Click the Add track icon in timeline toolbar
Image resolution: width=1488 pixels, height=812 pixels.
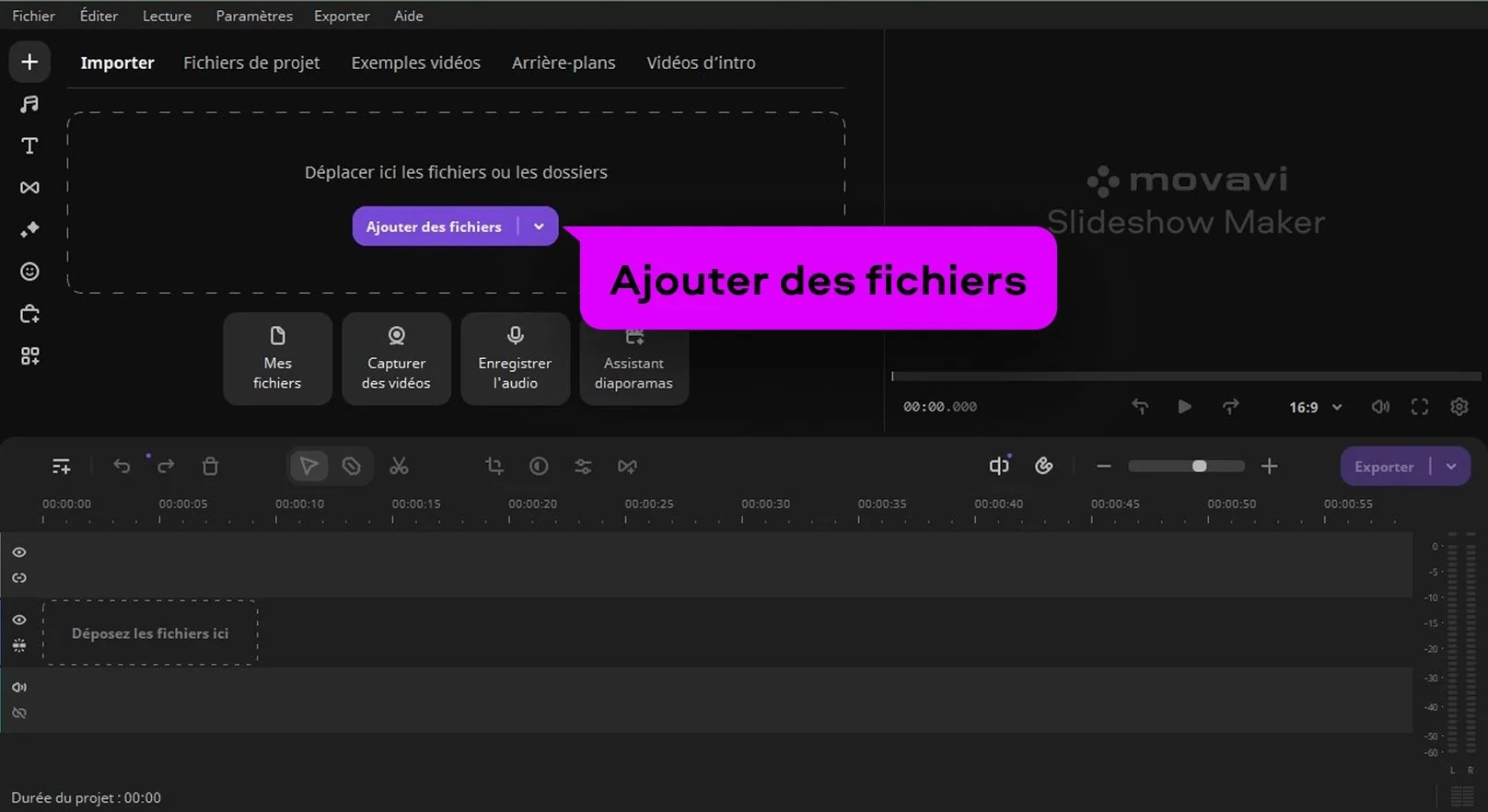[61, 467]
